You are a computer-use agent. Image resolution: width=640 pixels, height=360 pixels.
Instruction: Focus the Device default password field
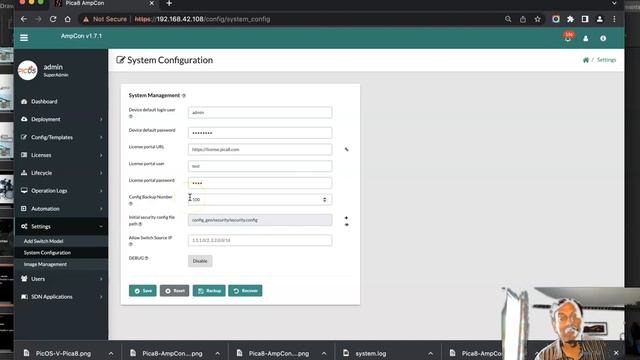(260, 133)
